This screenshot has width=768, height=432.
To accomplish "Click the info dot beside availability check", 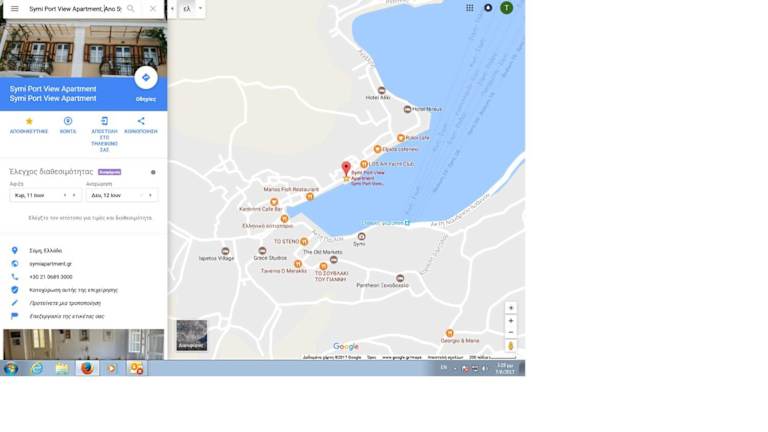I will coord(153,172).
